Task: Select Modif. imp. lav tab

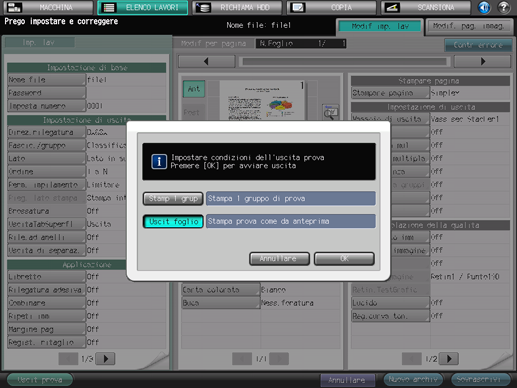Action: point(380,26)
